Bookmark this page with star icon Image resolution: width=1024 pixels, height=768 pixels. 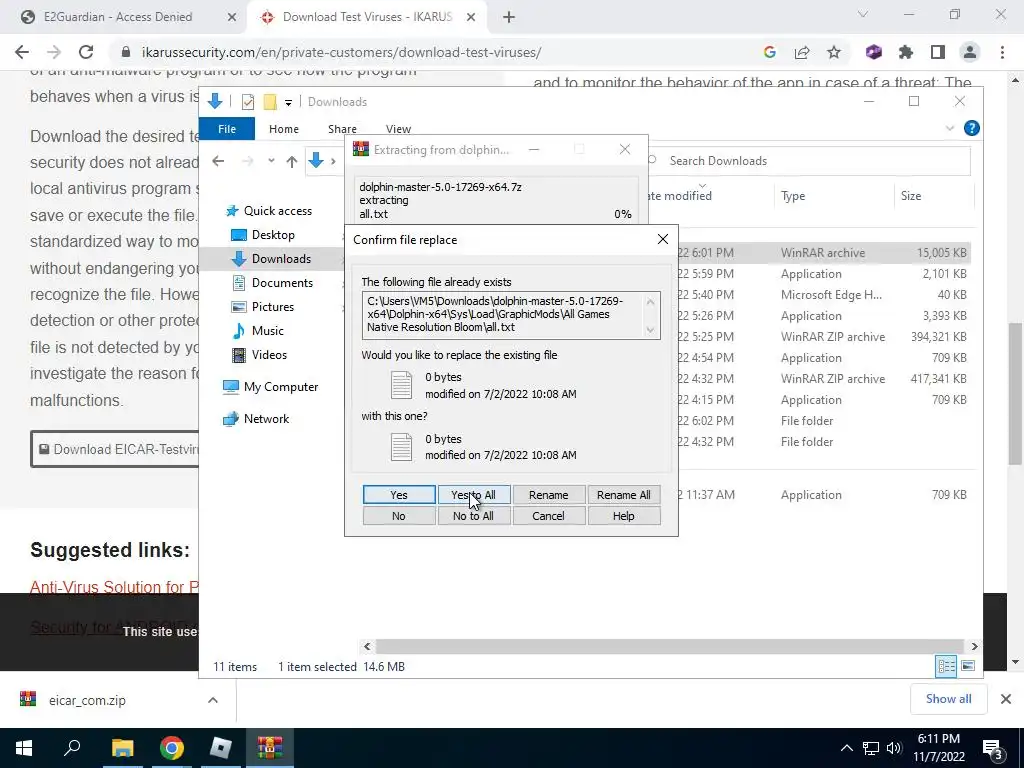834,52
